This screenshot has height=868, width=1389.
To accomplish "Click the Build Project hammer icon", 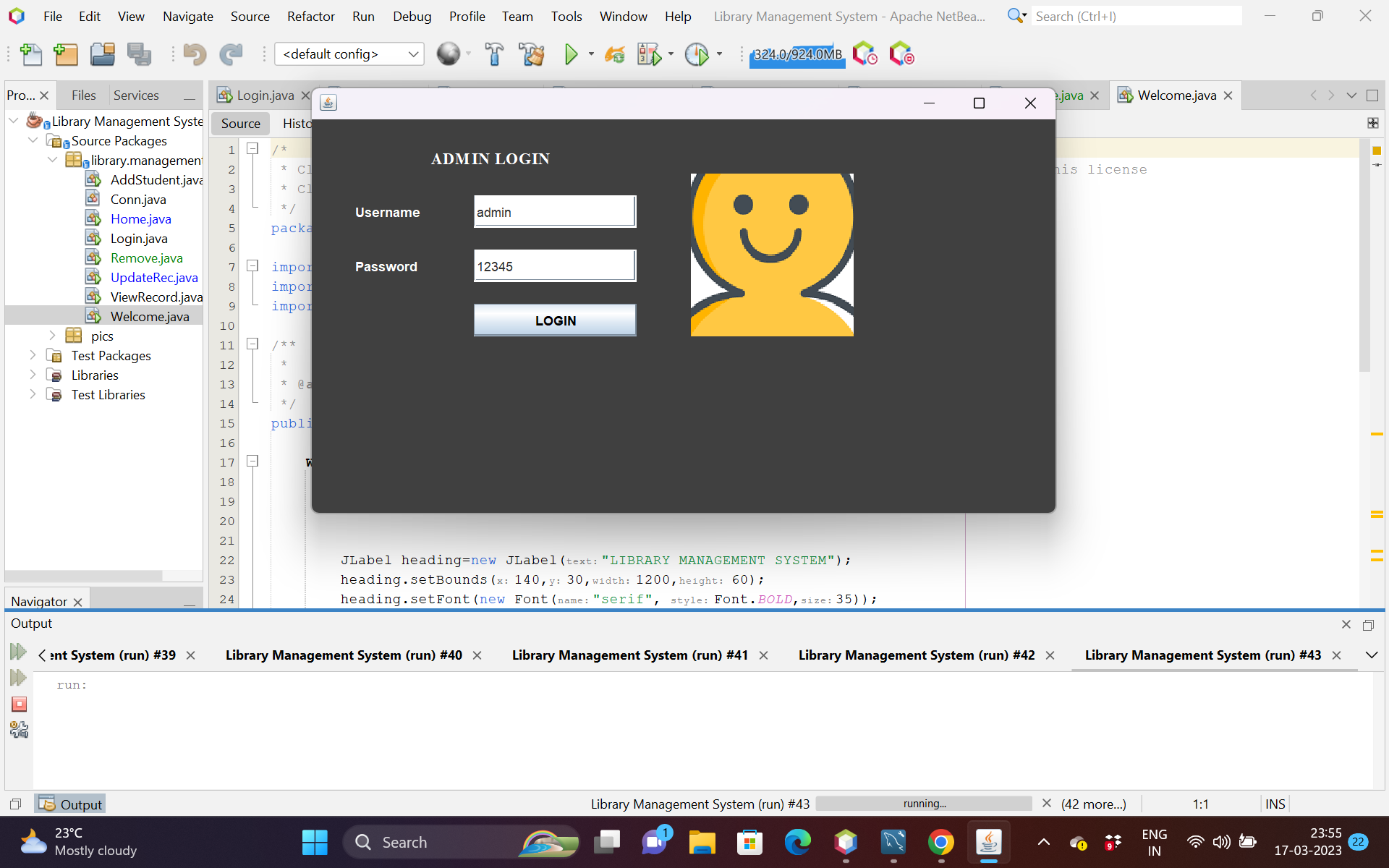I will pos(494,54).
